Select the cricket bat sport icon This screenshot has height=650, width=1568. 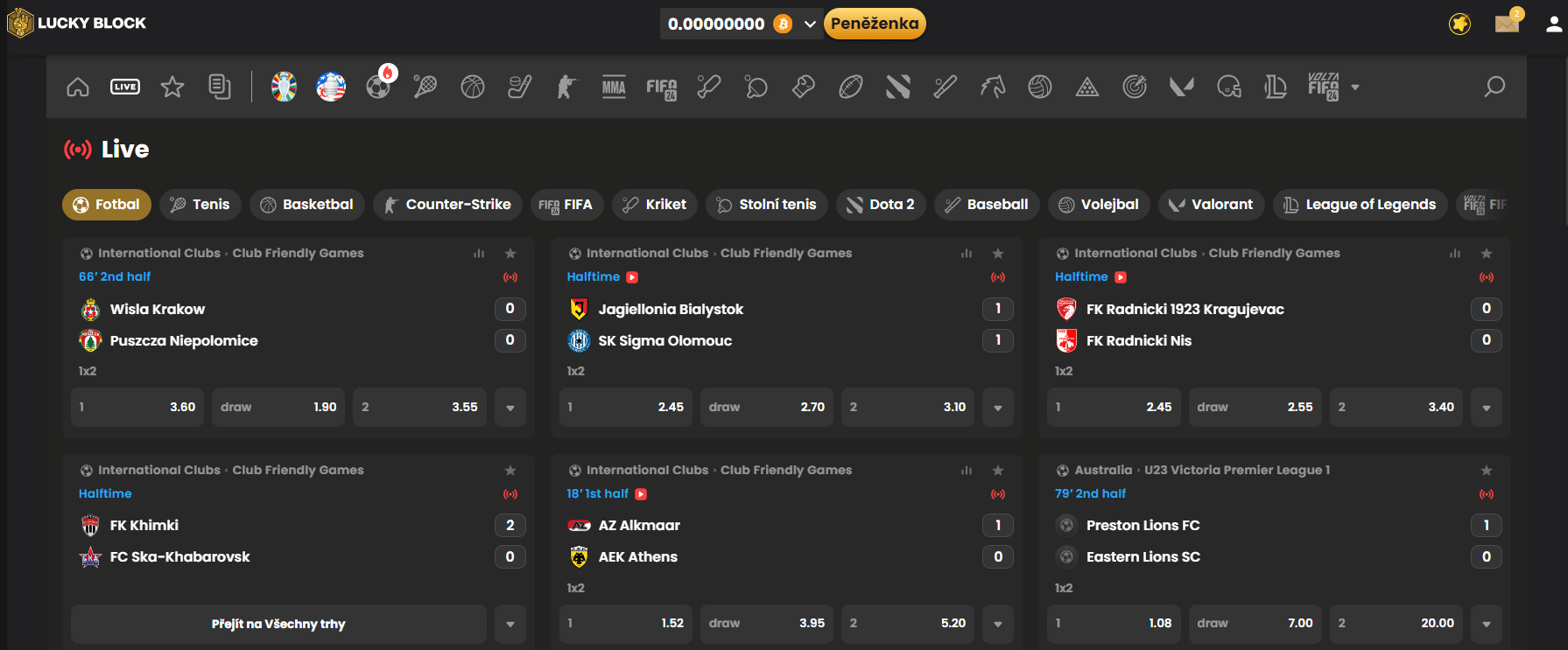click(709, 87)
